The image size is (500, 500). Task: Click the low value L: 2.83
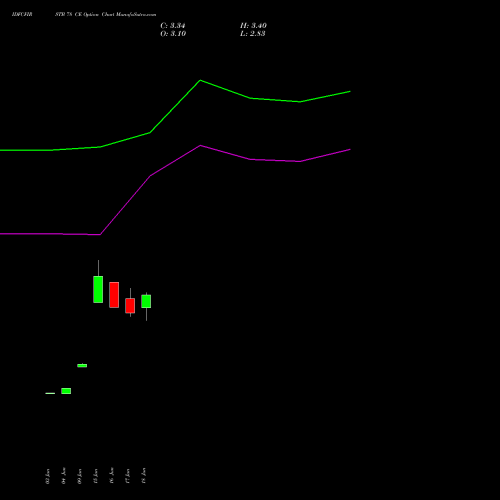coord(253,34)
